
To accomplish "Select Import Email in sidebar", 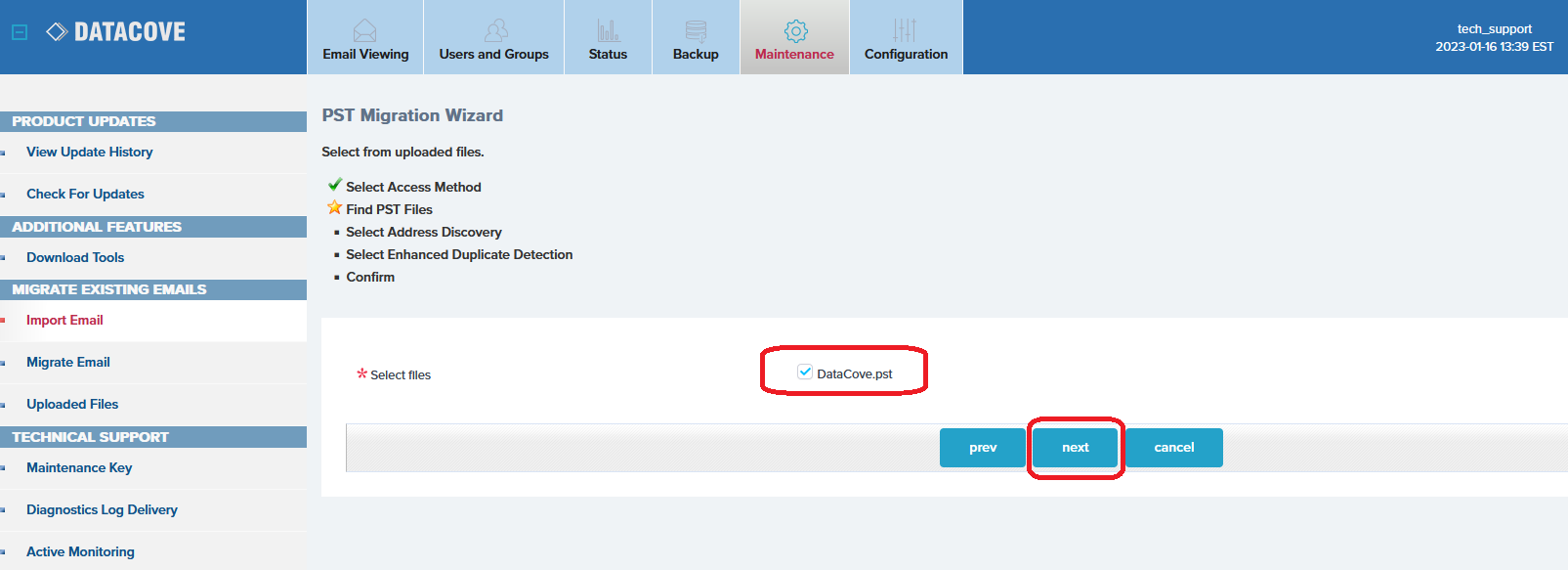I will click(x=64, y=321).
